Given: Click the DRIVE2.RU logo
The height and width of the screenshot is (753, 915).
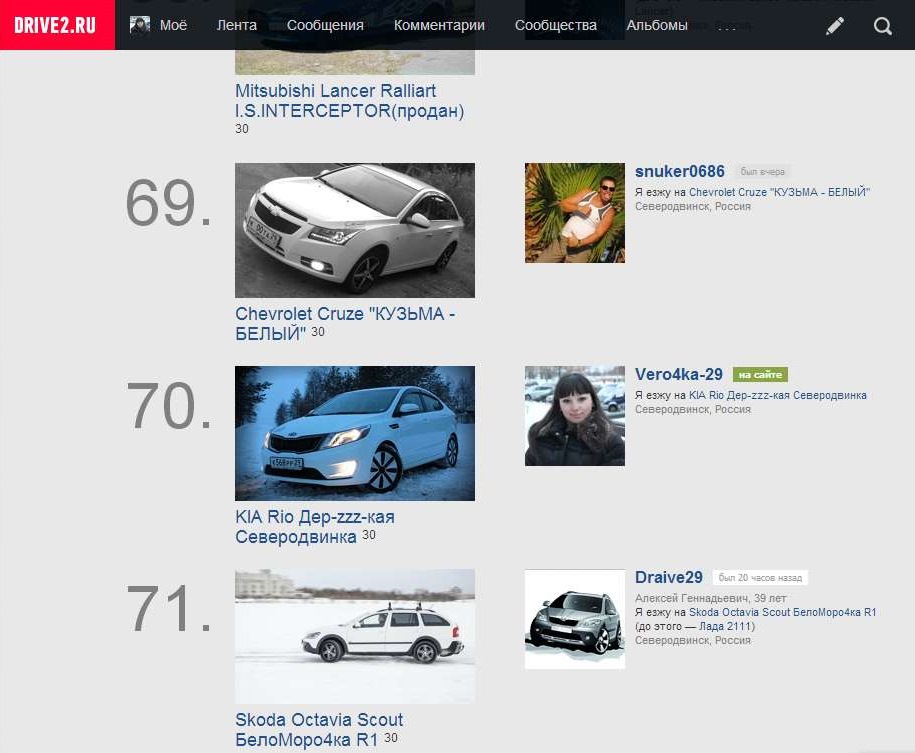Looking at the screenshot, I should [x=57, y=25].
